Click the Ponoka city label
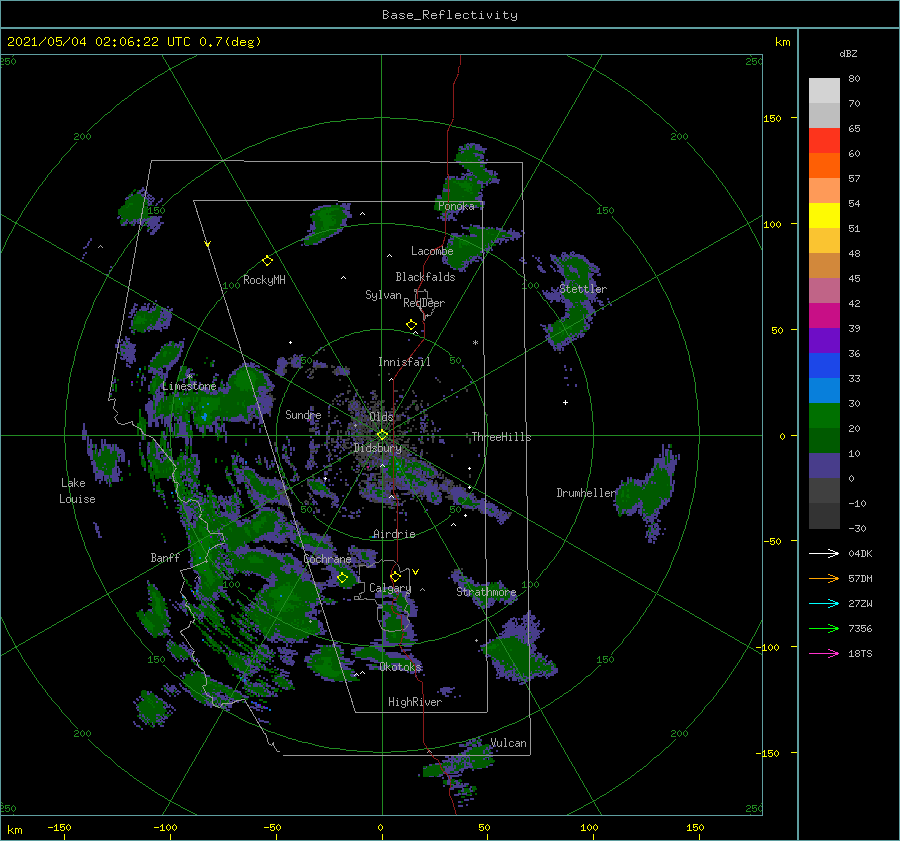The image size is (900, 841). [456, 206]
